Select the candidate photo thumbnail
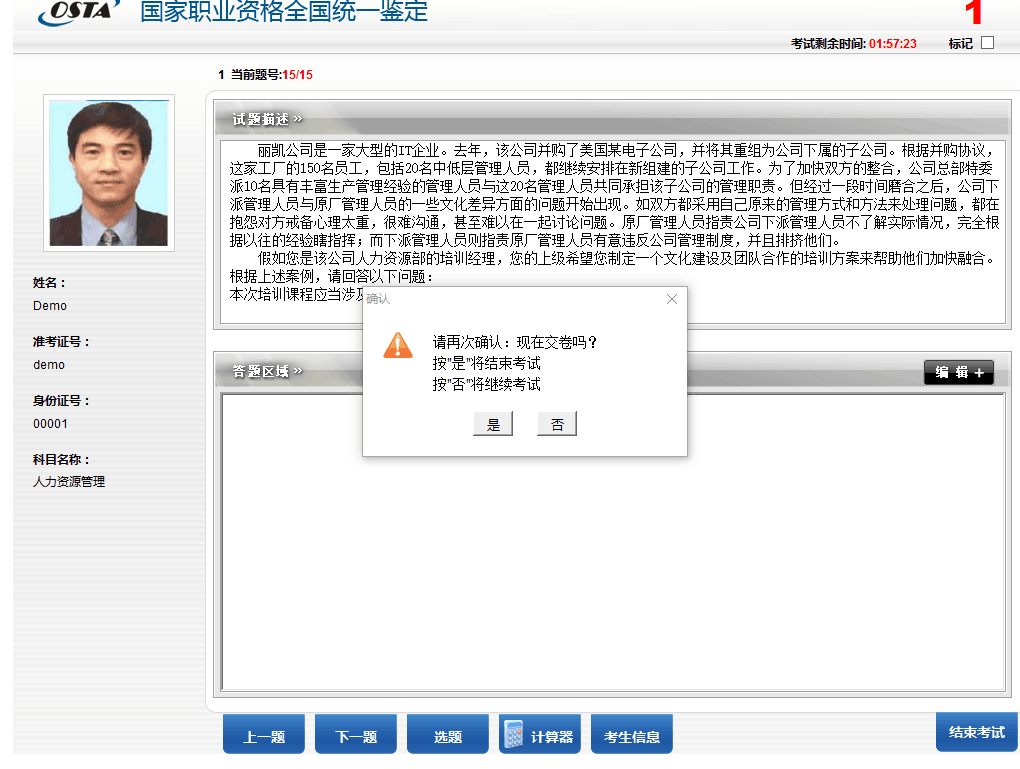 click(109, 173)
